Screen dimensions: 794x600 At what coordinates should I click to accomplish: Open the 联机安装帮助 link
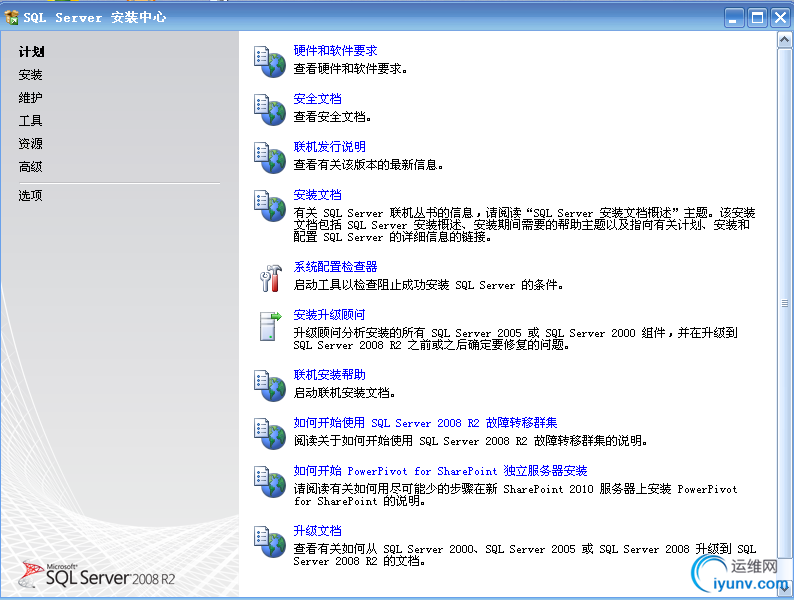[330, 375]
